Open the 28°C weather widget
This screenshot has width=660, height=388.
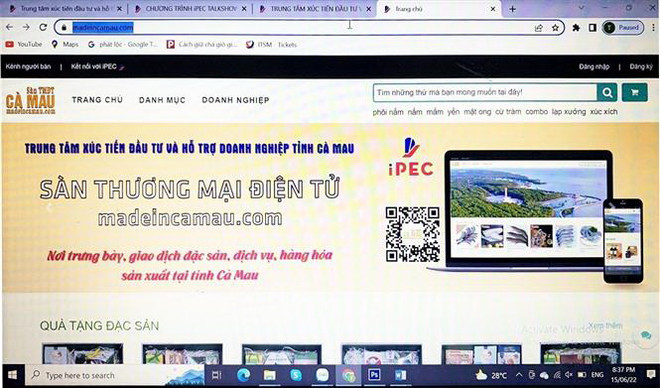491,375
